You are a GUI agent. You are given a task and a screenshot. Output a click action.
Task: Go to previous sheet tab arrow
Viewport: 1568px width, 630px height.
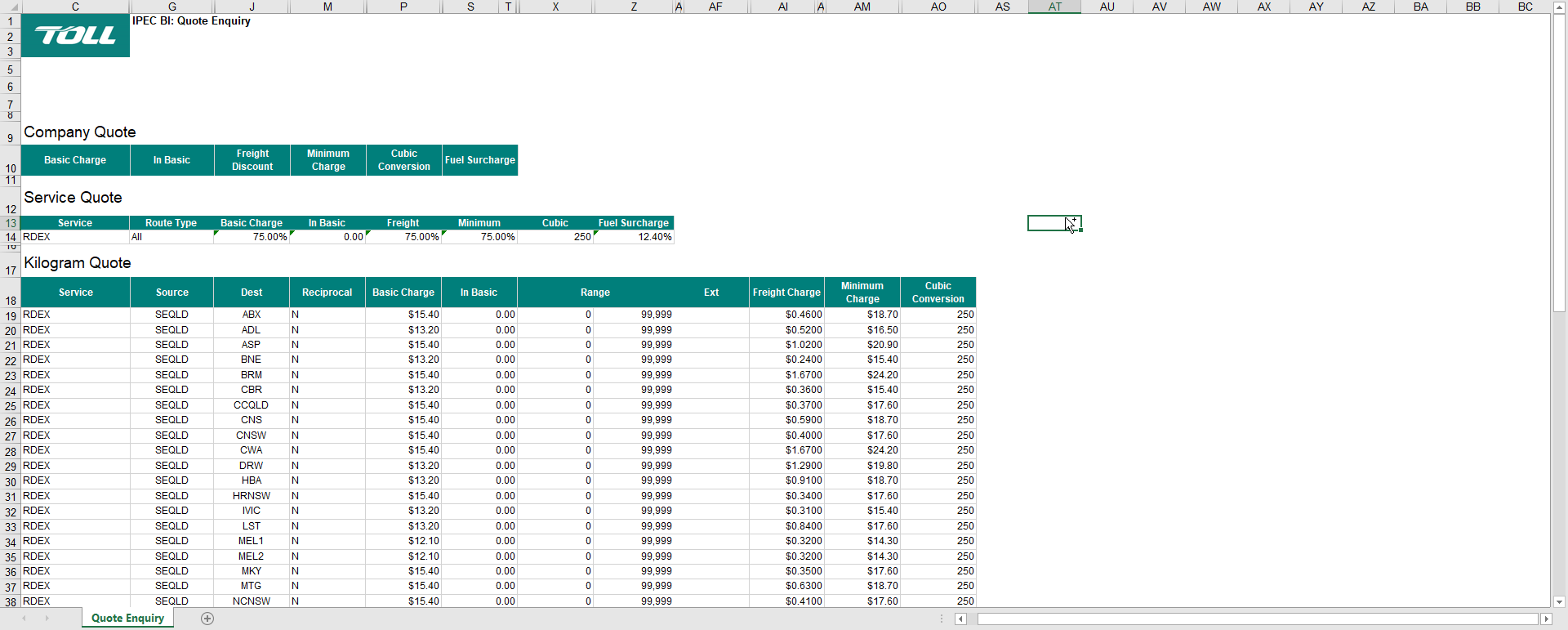tap(24, 619)
